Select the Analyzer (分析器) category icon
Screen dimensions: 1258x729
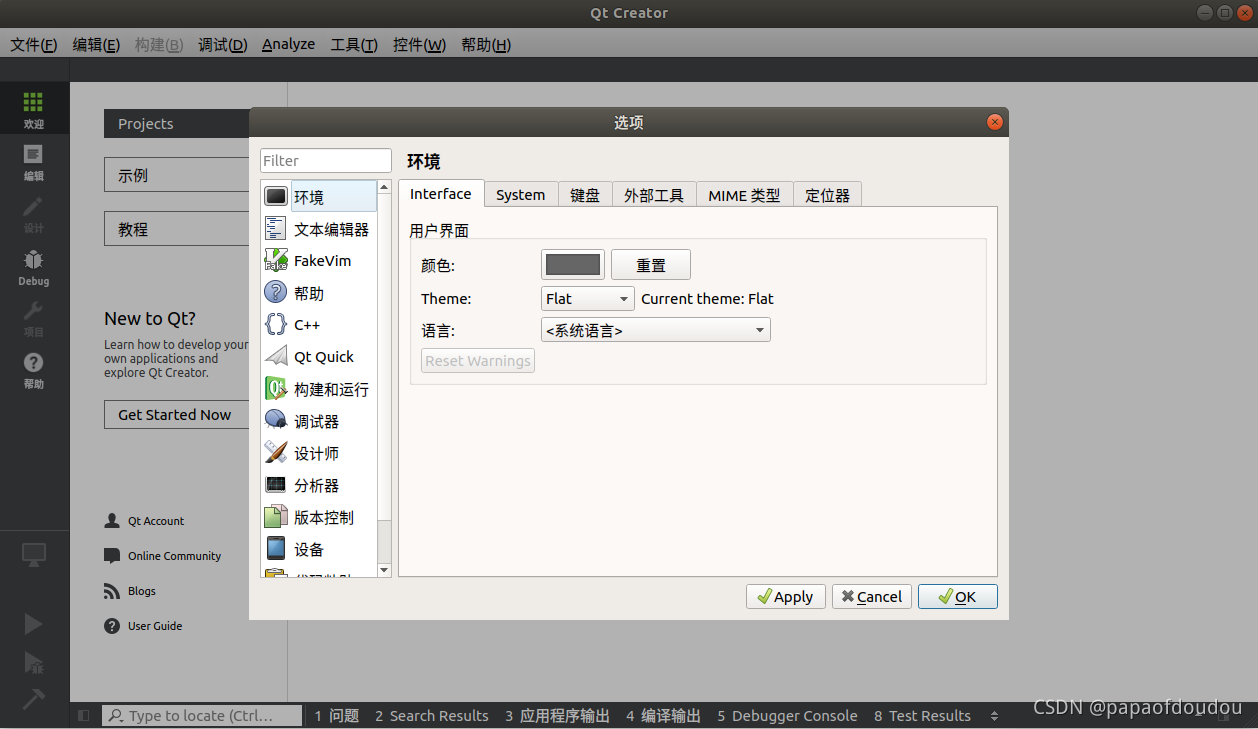click(276, 485)
